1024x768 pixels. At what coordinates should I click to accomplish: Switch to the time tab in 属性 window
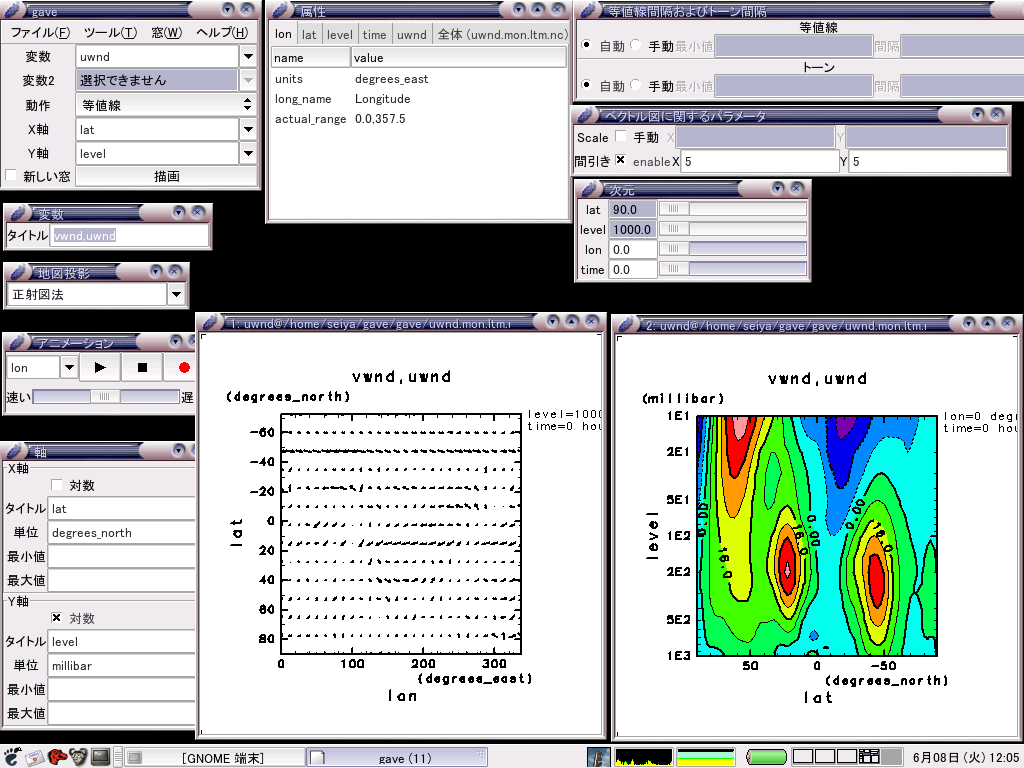pos(374,35)
